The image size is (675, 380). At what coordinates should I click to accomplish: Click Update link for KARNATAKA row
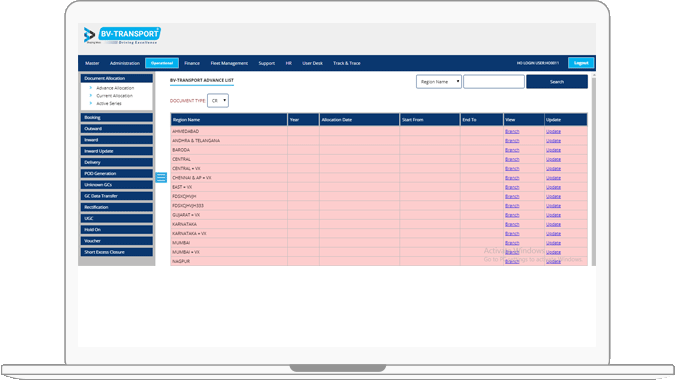[553, 224]
